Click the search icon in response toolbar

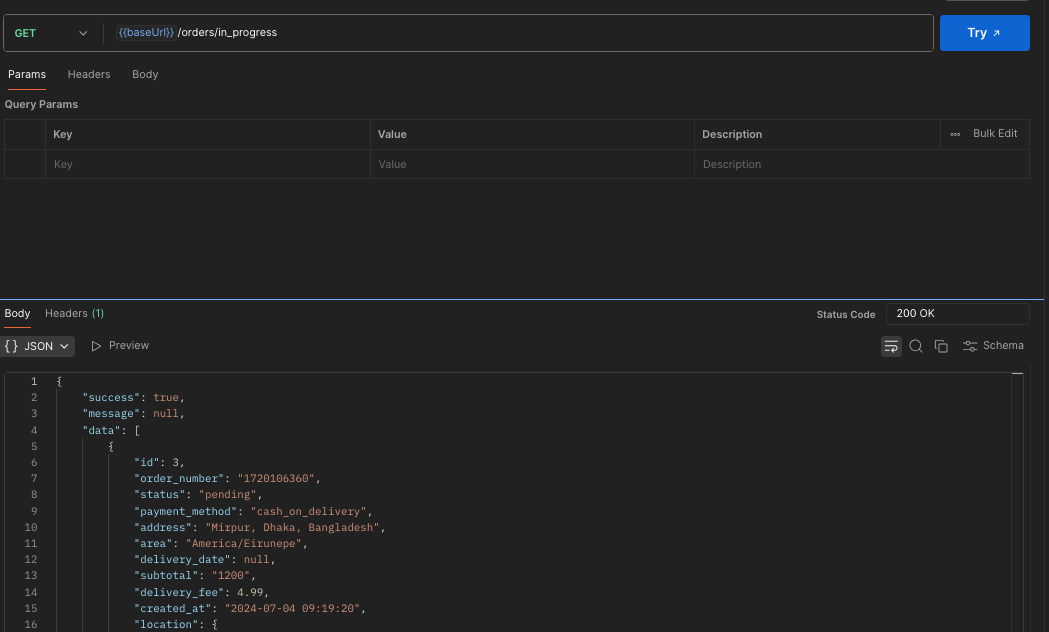(916, 346)
